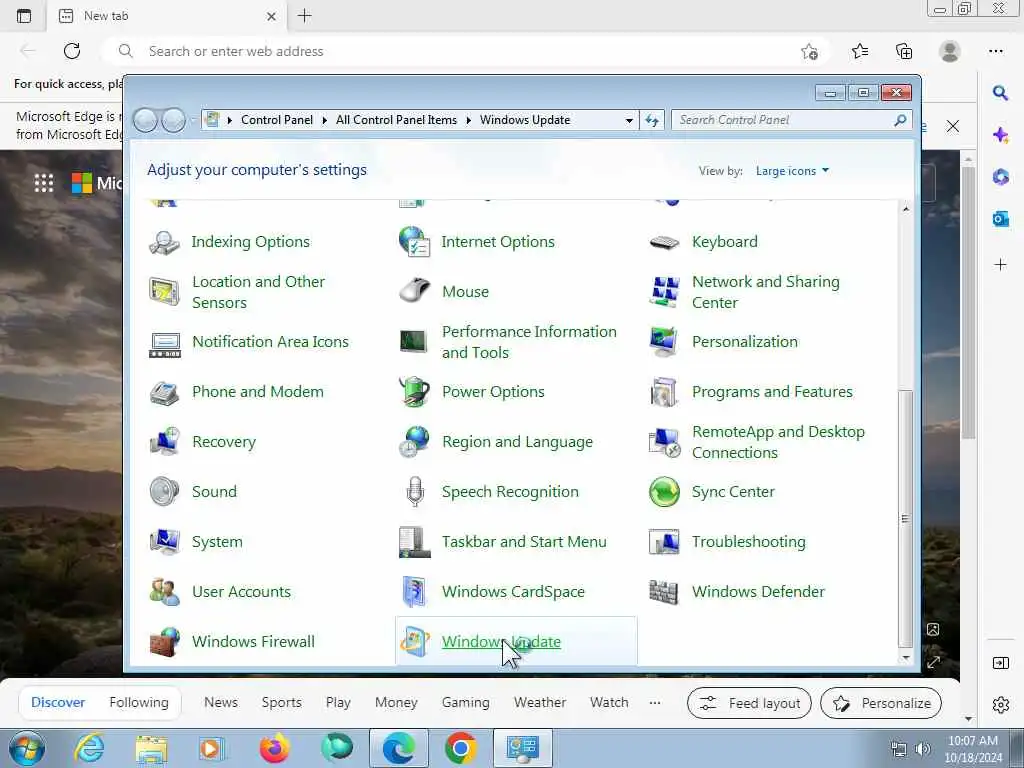Screen dimensions: 1024x768
Task: Open Network and Sharing Center icon
Action: 664,292
